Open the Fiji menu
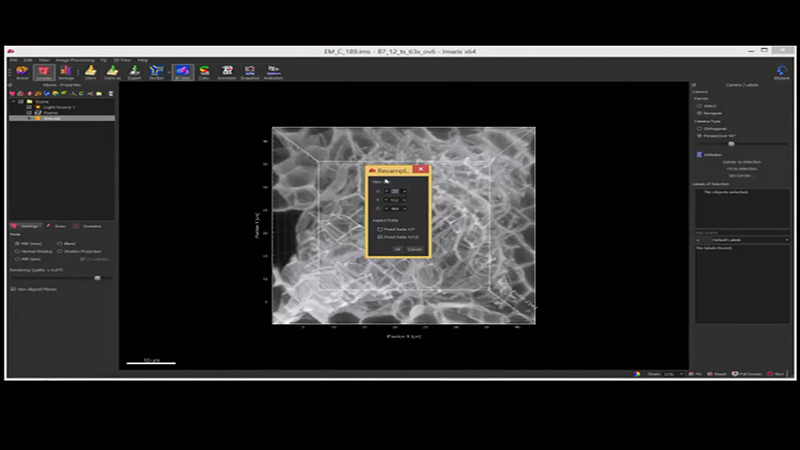The width and height of the screenshot is (800, 450). (104, 60)
